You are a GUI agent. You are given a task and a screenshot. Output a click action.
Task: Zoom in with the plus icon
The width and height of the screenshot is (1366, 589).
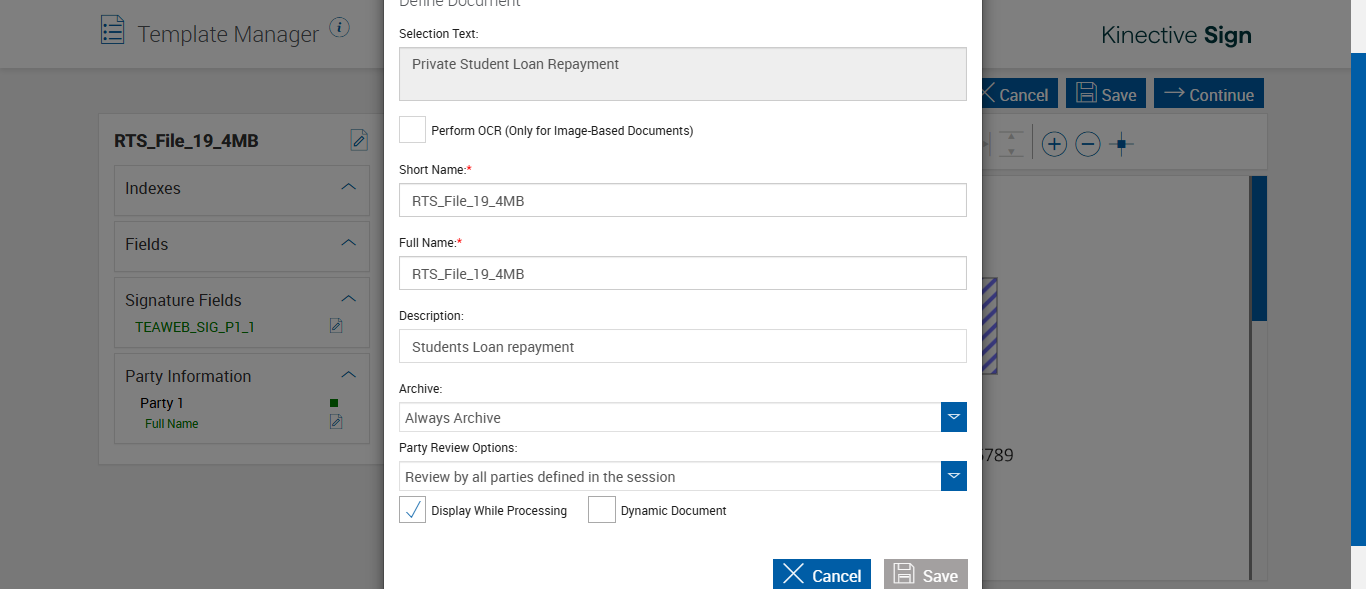pyautogui.click(x=1054, y=145)
